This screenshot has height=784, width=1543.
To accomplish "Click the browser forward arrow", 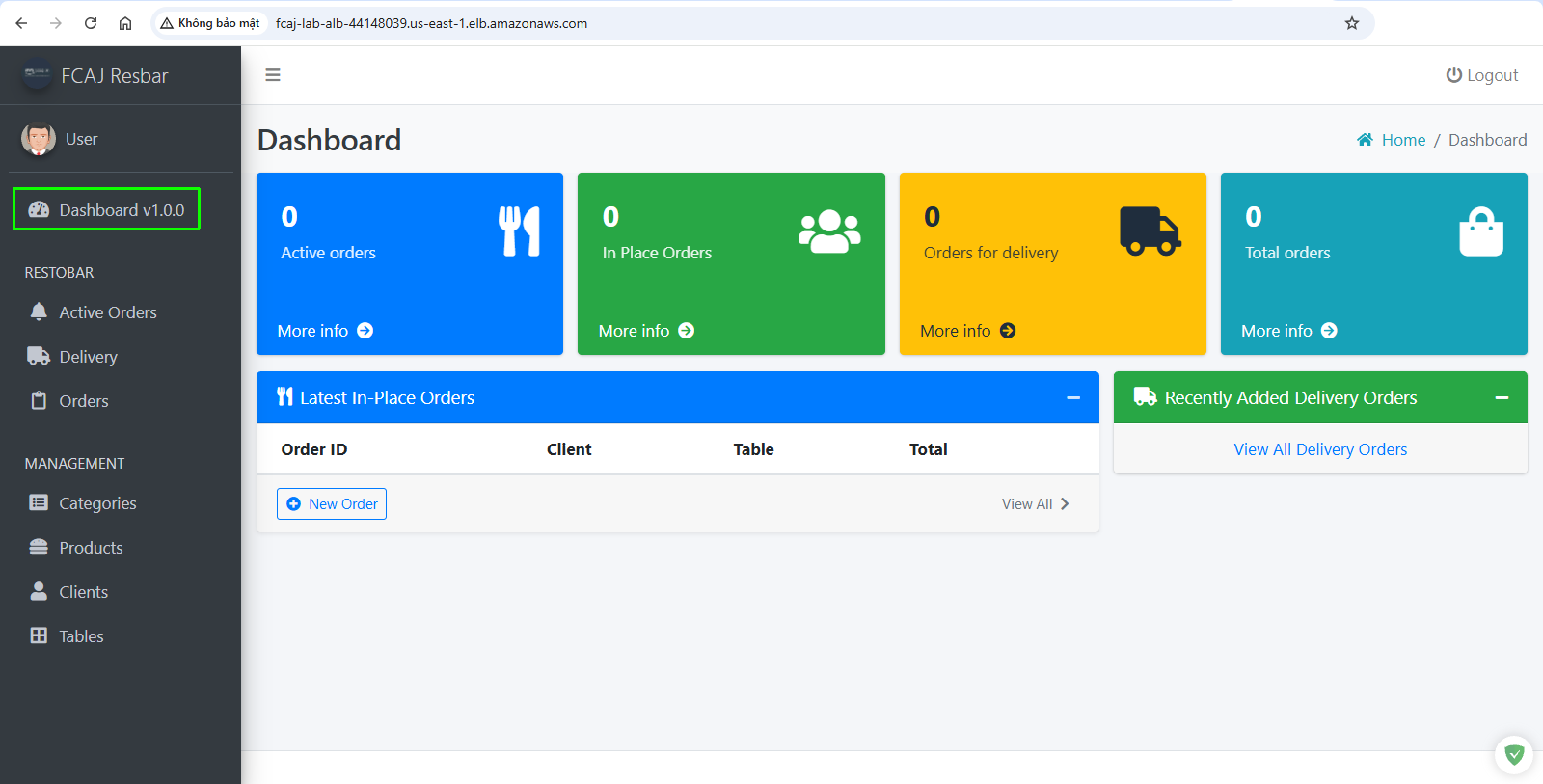I will (x=56, y=23).
